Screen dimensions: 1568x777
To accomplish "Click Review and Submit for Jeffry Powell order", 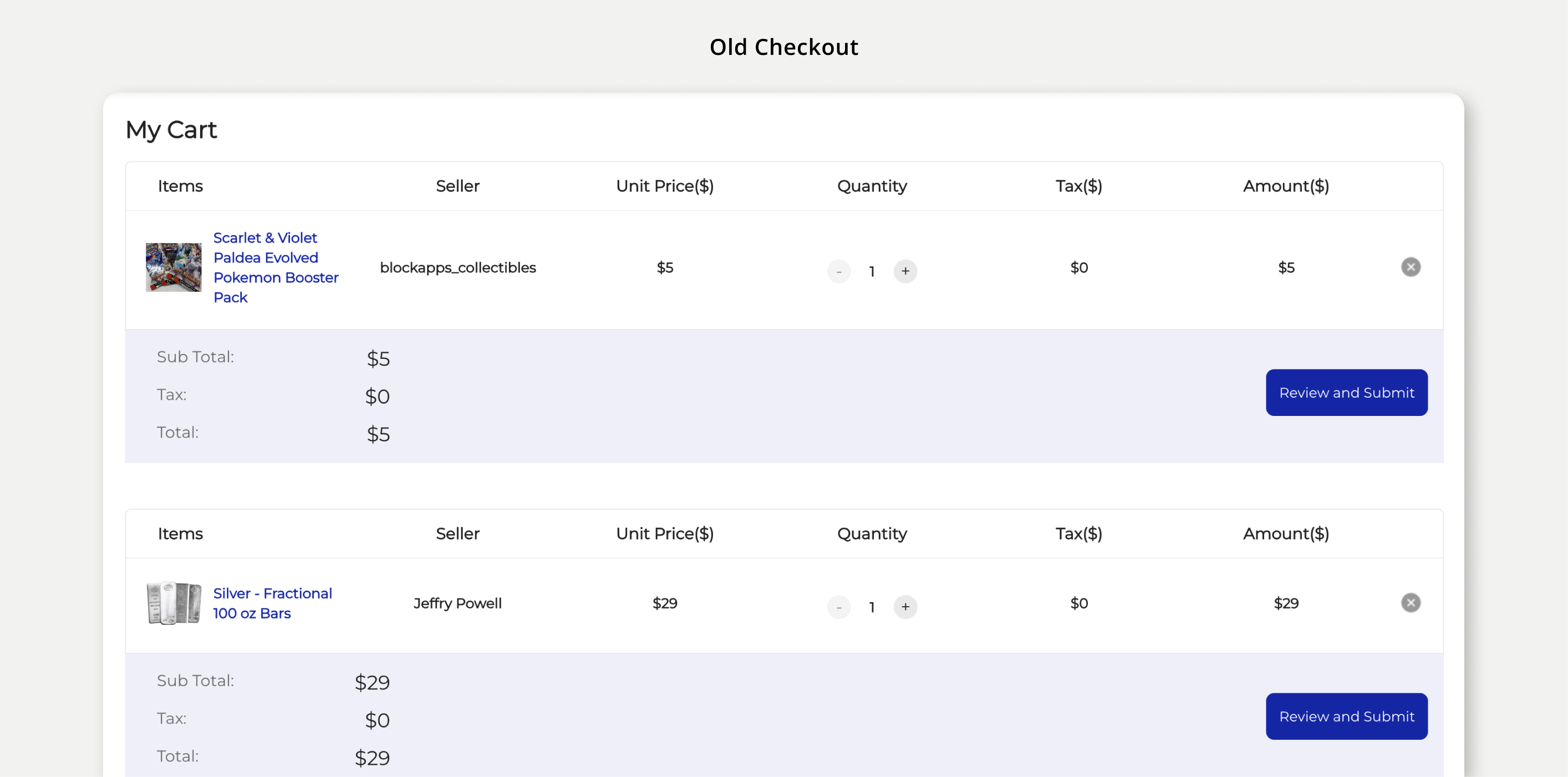I will pos(1346,716).
